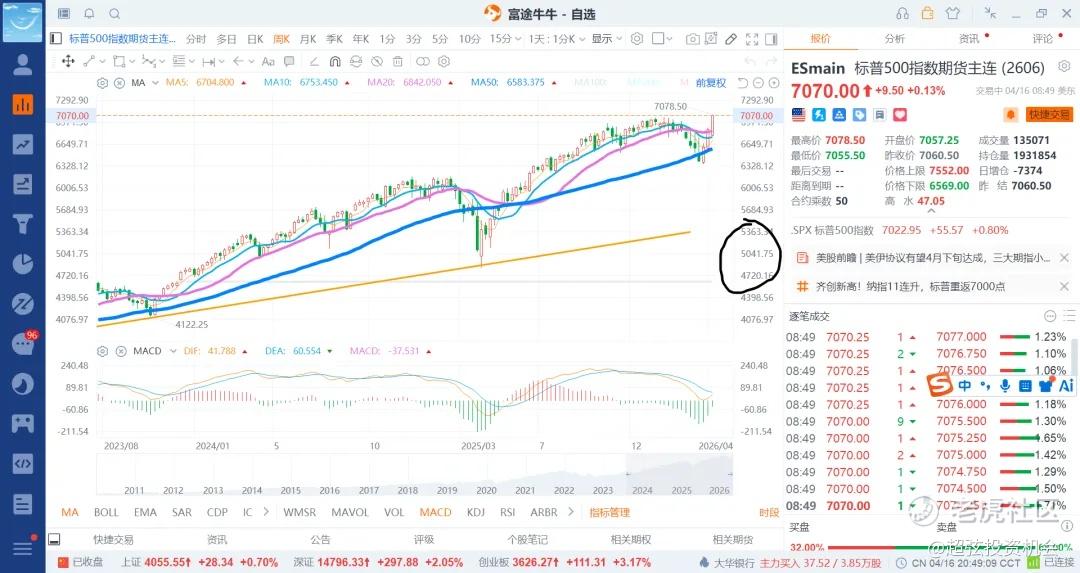
Task: Open the orange quotes chart sidebar icon
Action: click(23, 104)
